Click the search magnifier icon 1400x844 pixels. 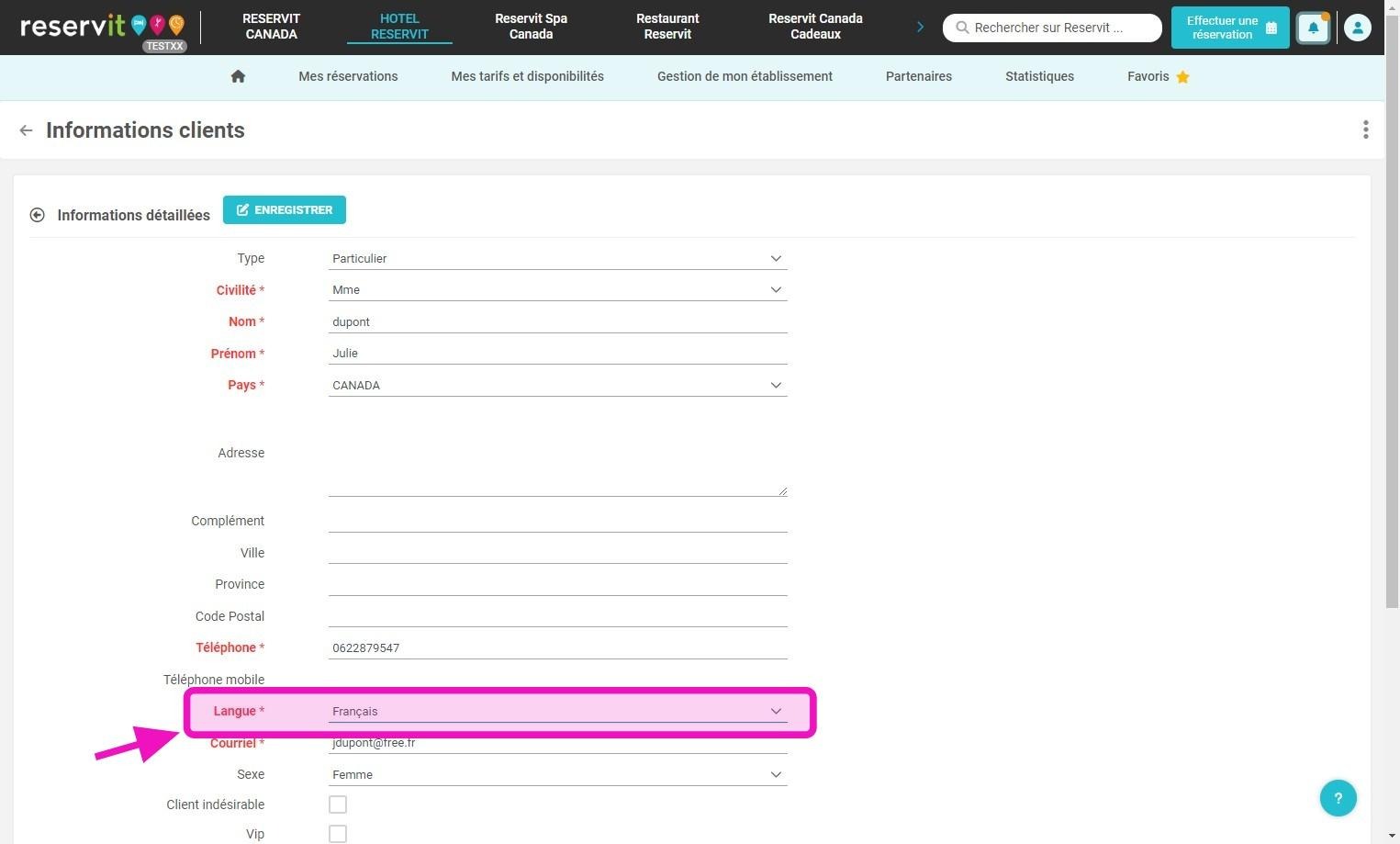click(x=962, y=28)
